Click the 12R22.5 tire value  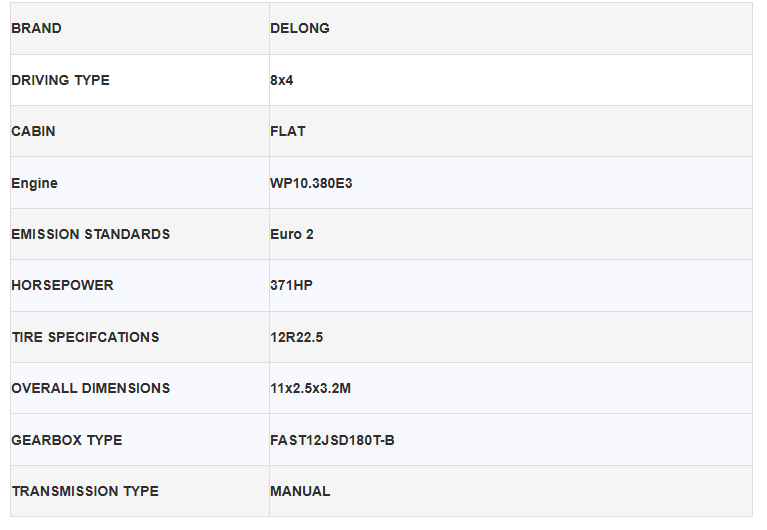297,337
